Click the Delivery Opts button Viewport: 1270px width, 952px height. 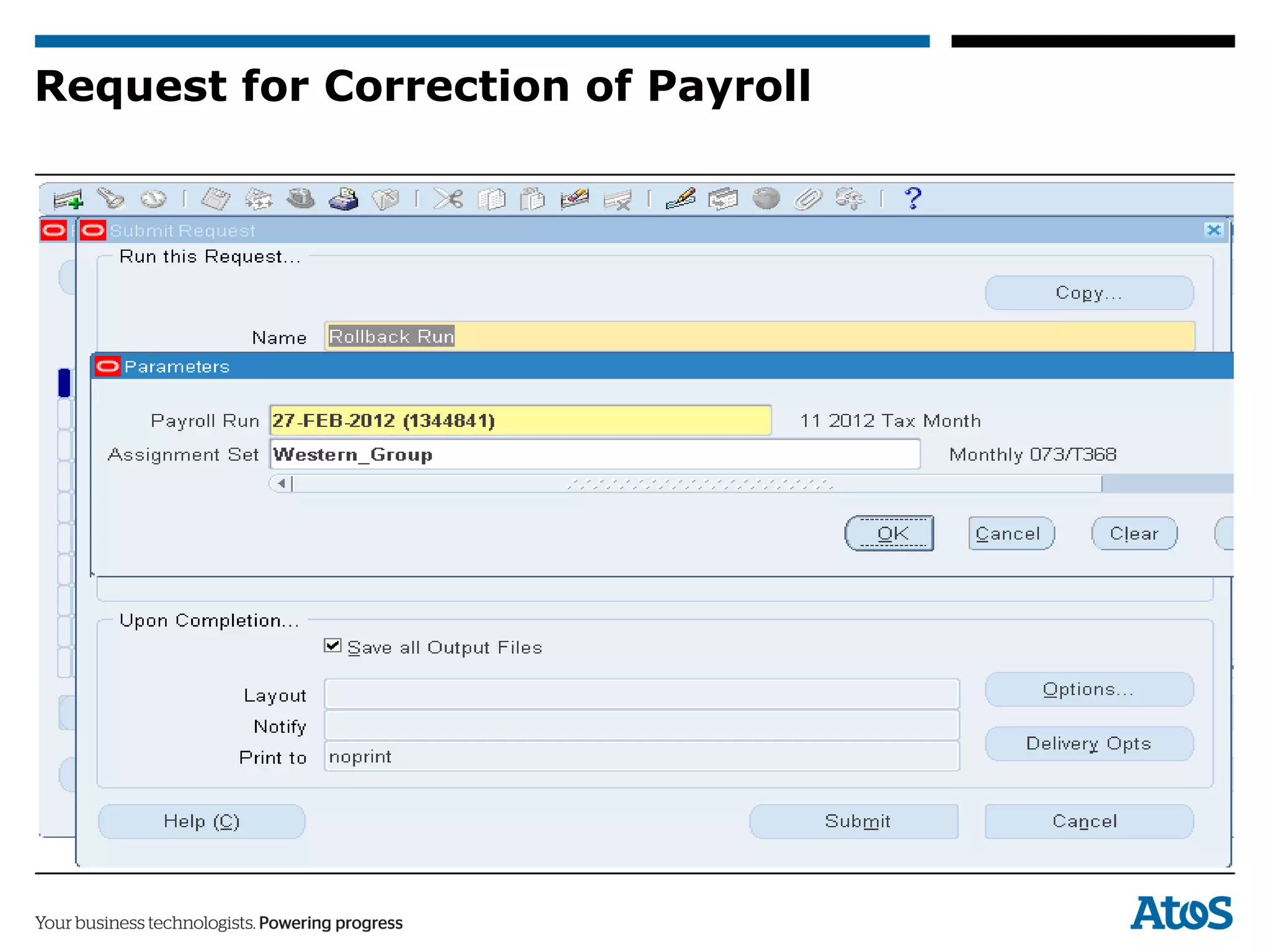[1089, 744]
